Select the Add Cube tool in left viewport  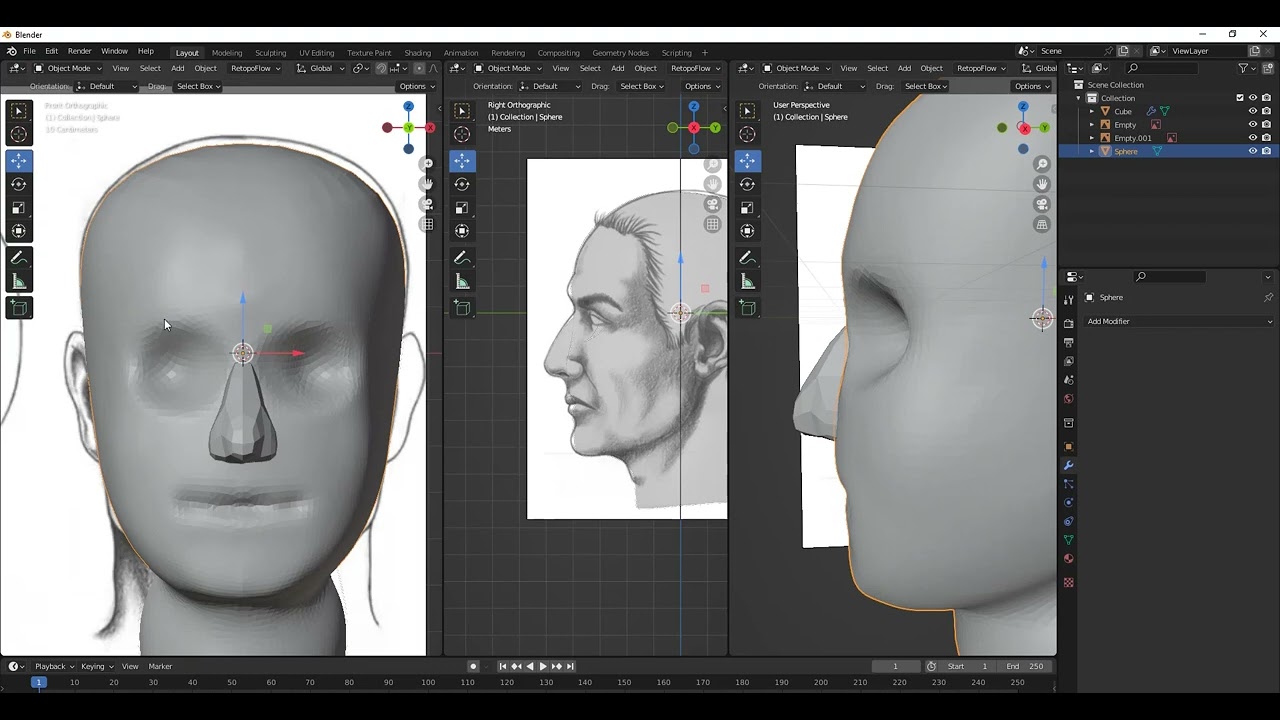[19, 308]
